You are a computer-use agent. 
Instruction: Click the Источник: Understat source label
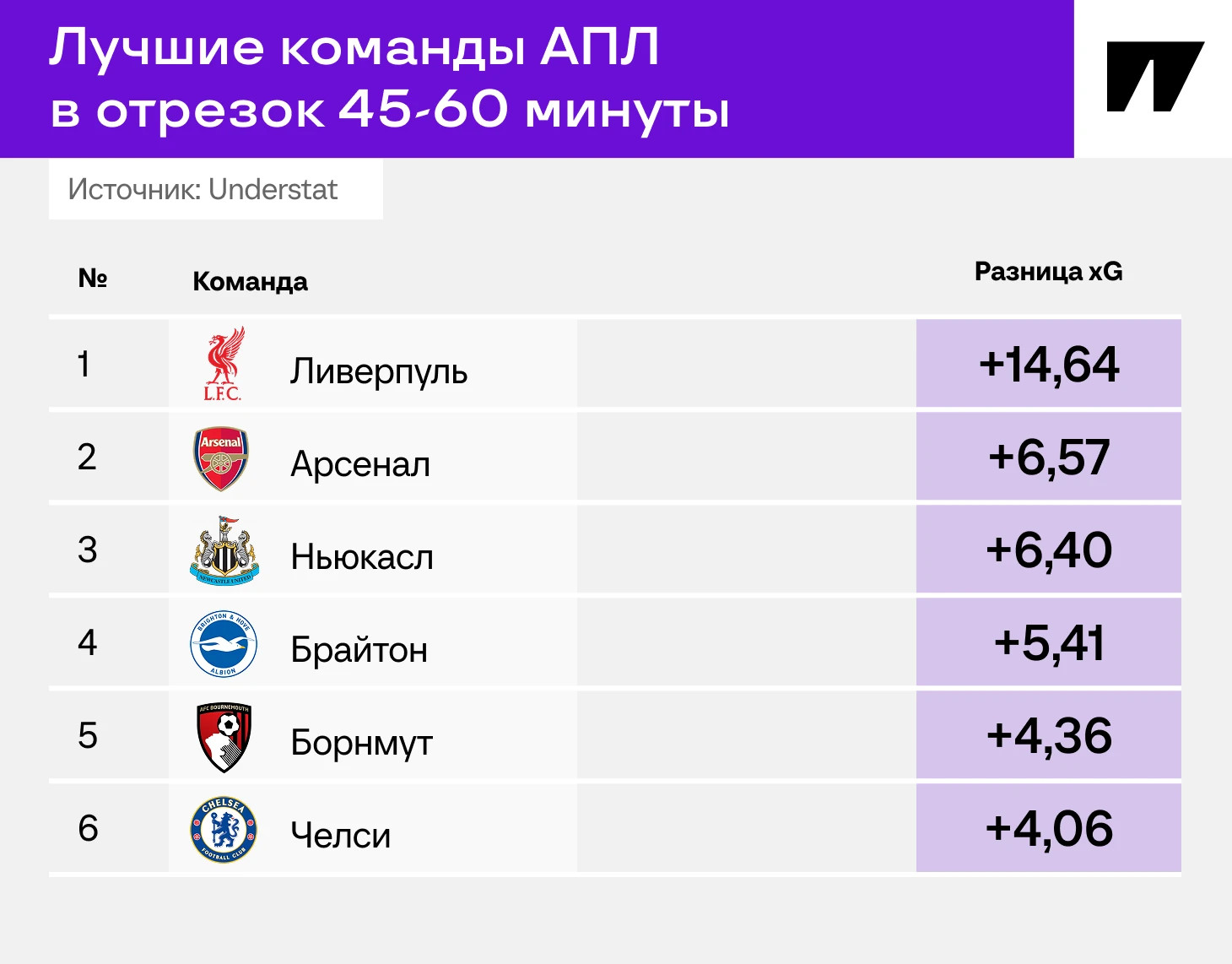[x=203, y=190]
